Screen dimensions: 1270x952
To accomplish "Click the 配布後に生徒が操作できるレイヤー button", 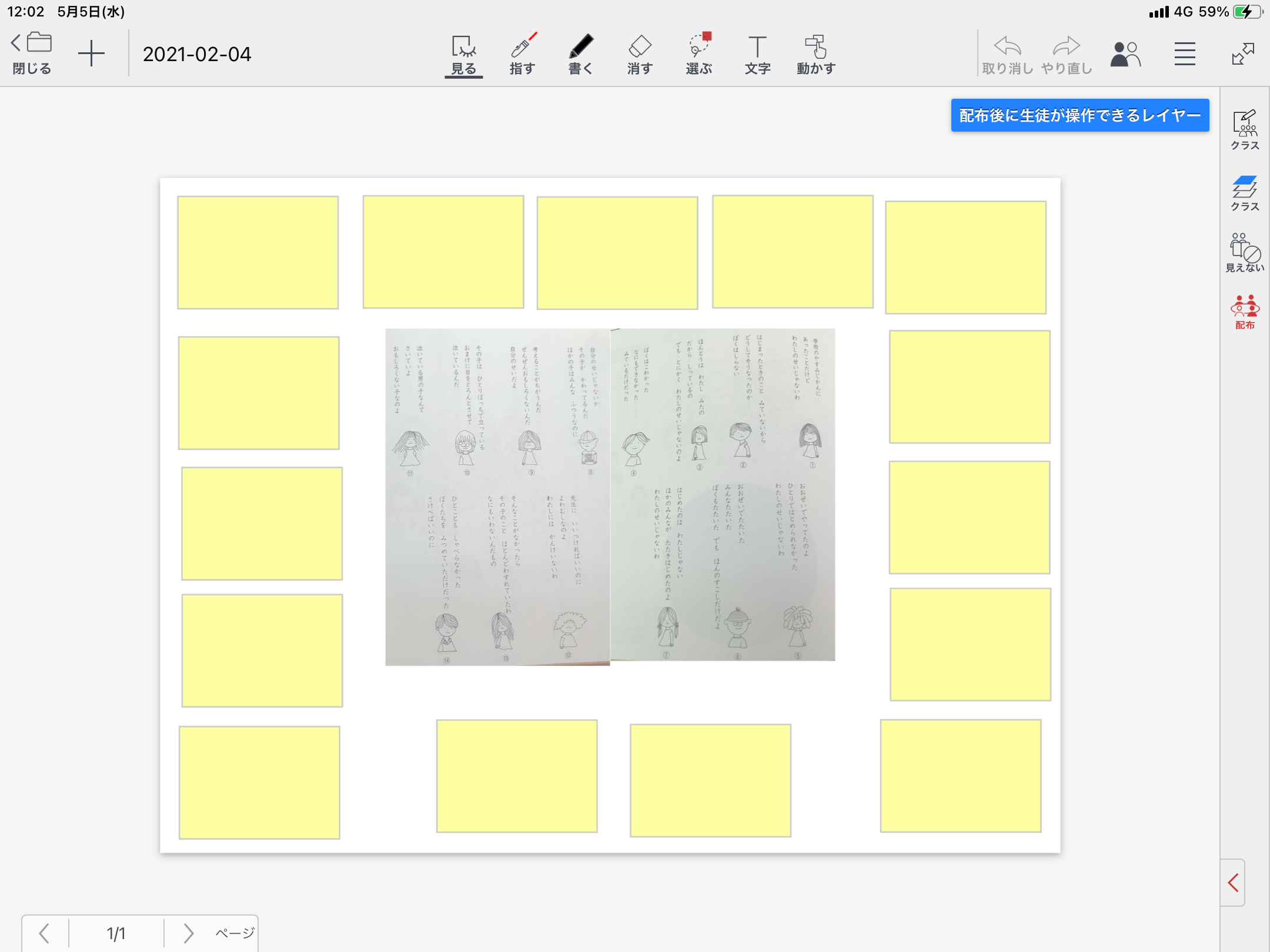I will (1079, 115).
